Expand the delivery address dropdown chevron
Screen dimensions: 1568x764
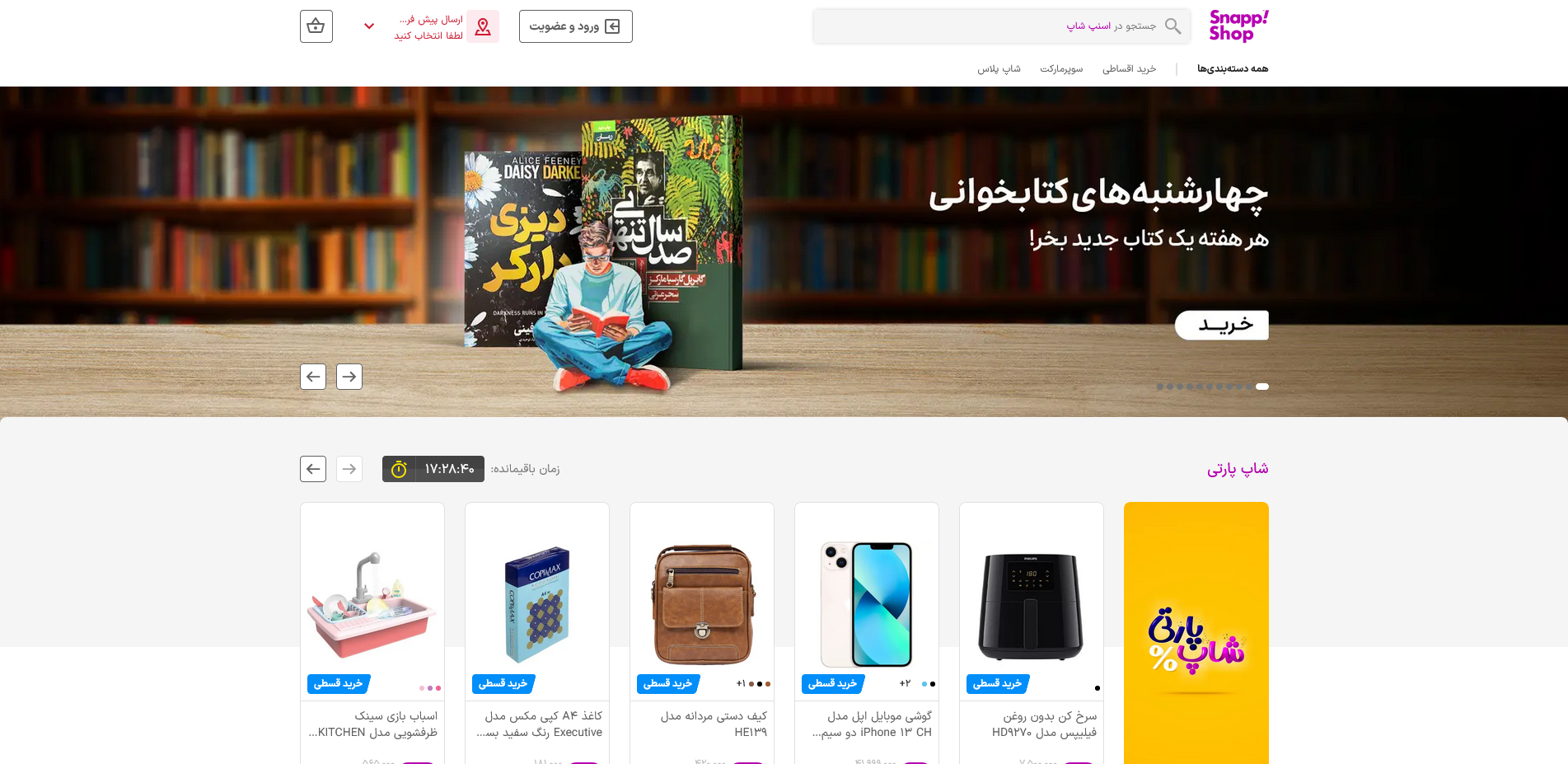coord(369,26)
